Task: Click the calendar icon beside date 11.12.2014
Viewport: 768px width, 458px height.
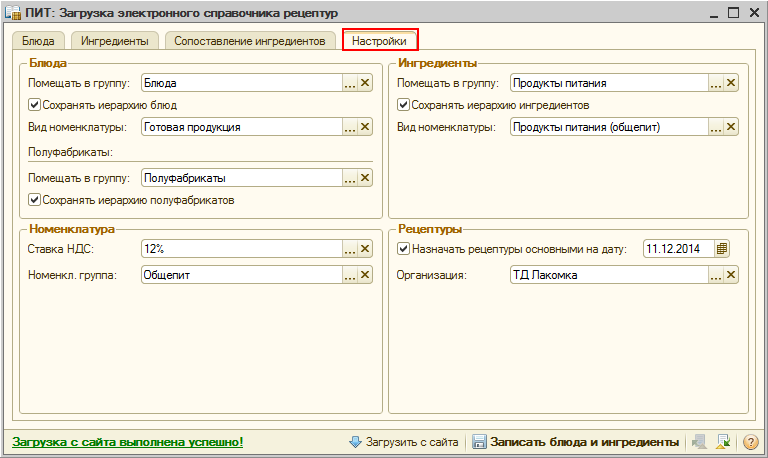Action: pos(722,249)
